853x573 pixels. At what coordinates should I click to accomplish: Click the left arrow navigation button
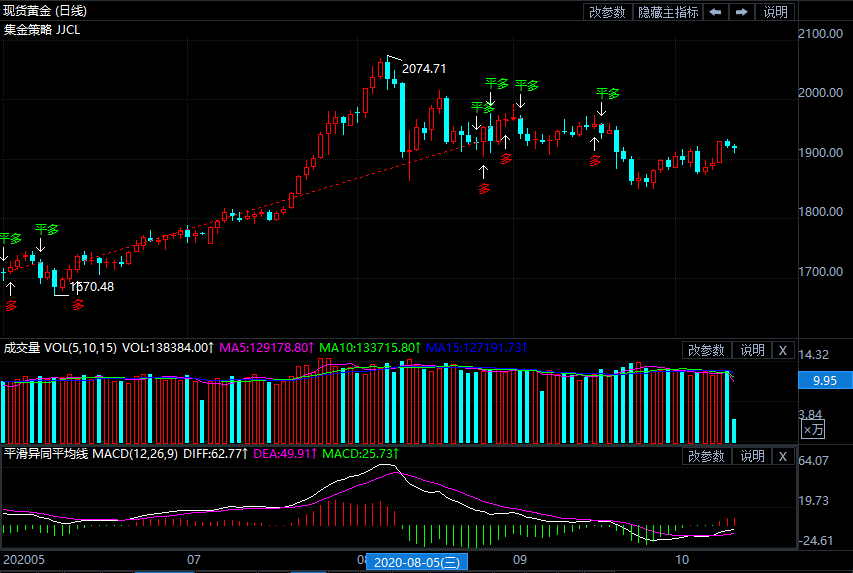(715, 12)
